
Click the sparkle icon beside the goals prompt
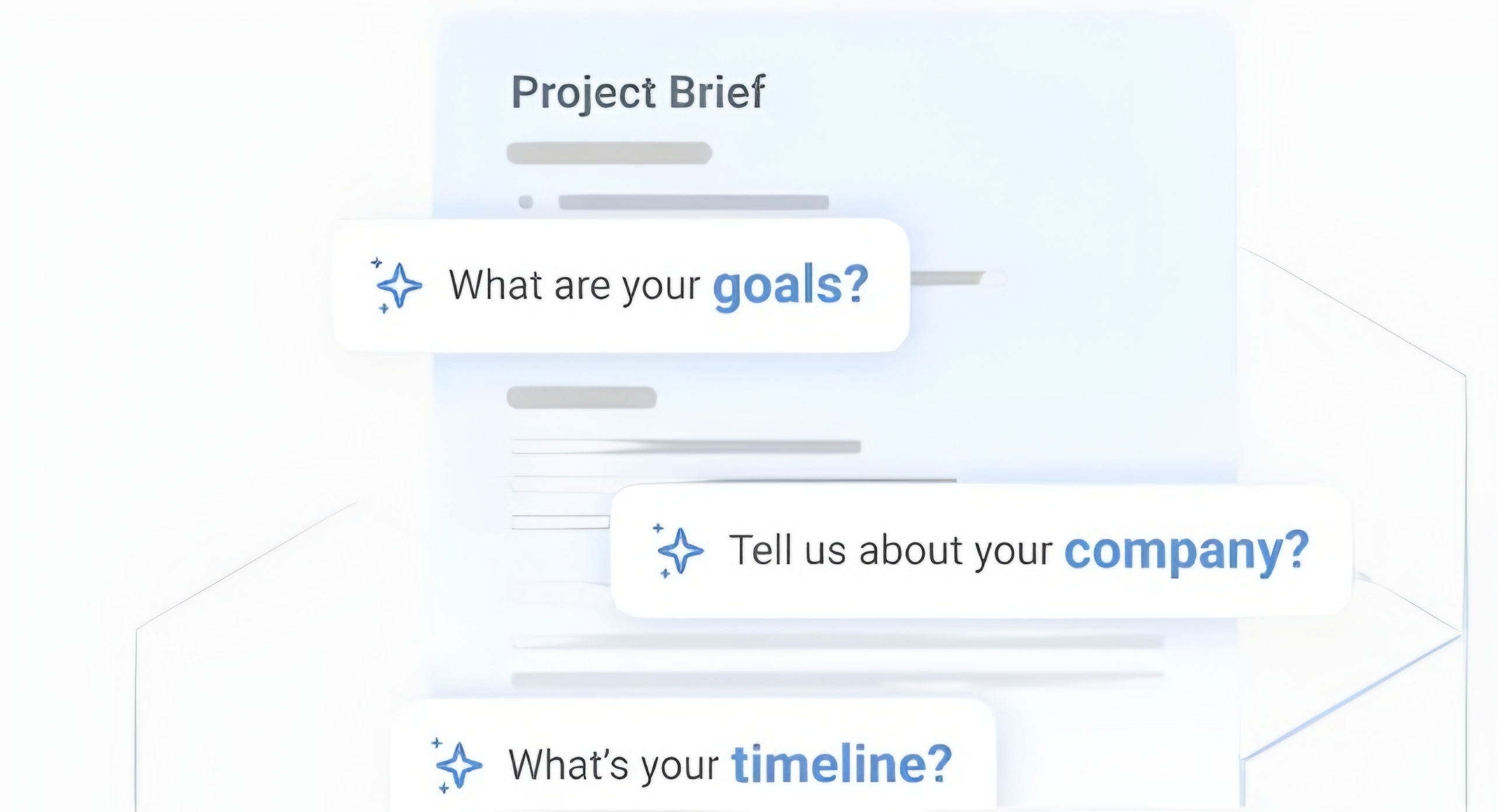click(x=398, y=285)
